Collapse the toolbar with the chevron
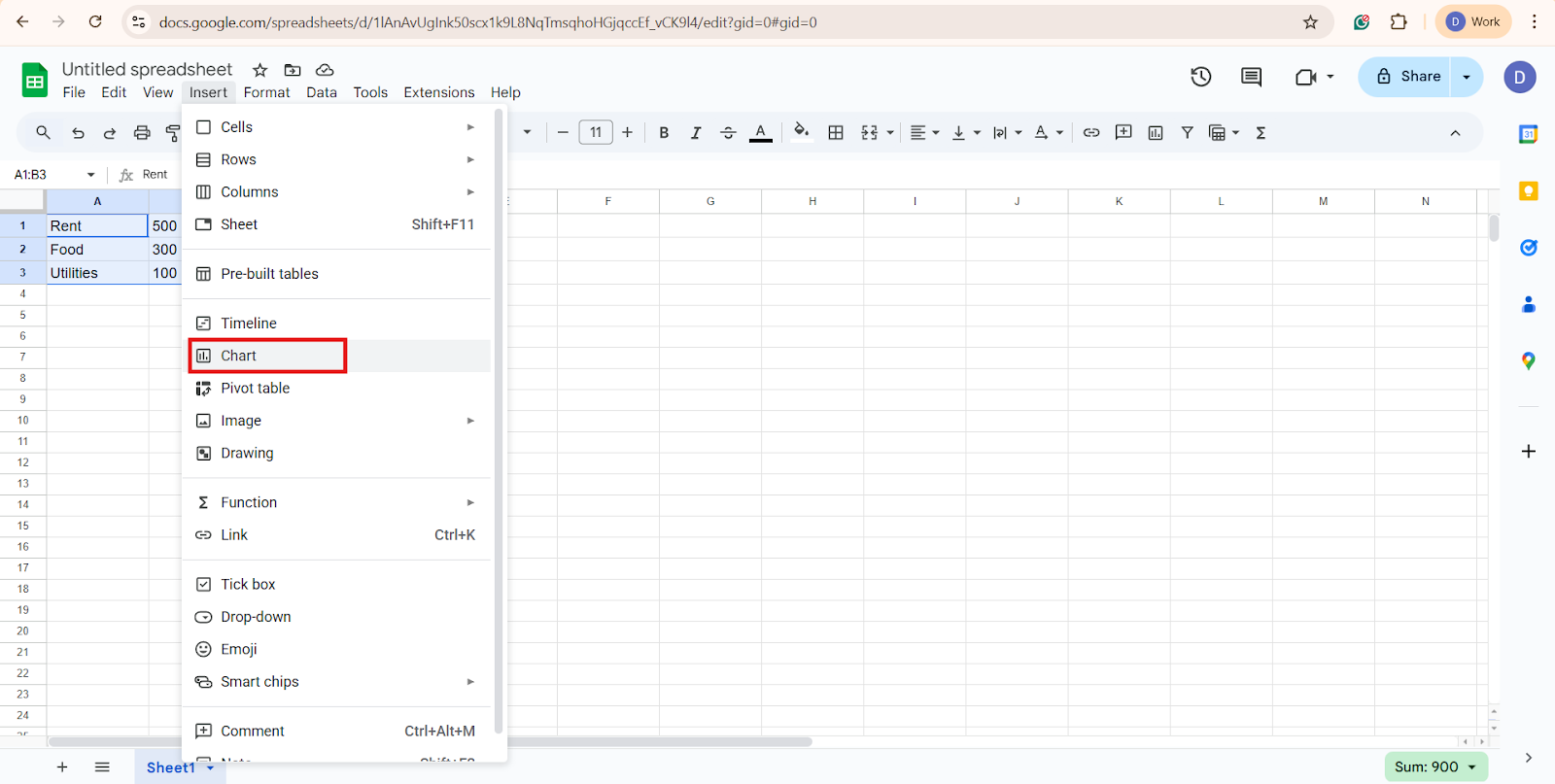 pos(1455,133)
